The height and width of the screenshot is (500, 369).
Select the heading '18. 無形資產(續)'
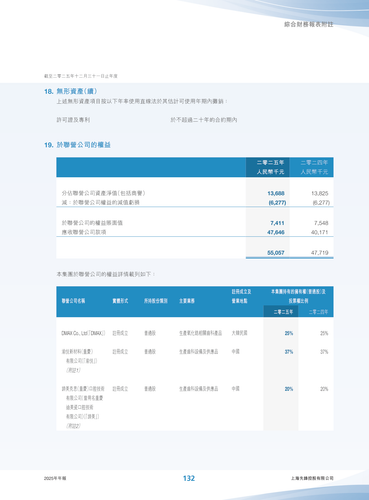coord(71,91)
